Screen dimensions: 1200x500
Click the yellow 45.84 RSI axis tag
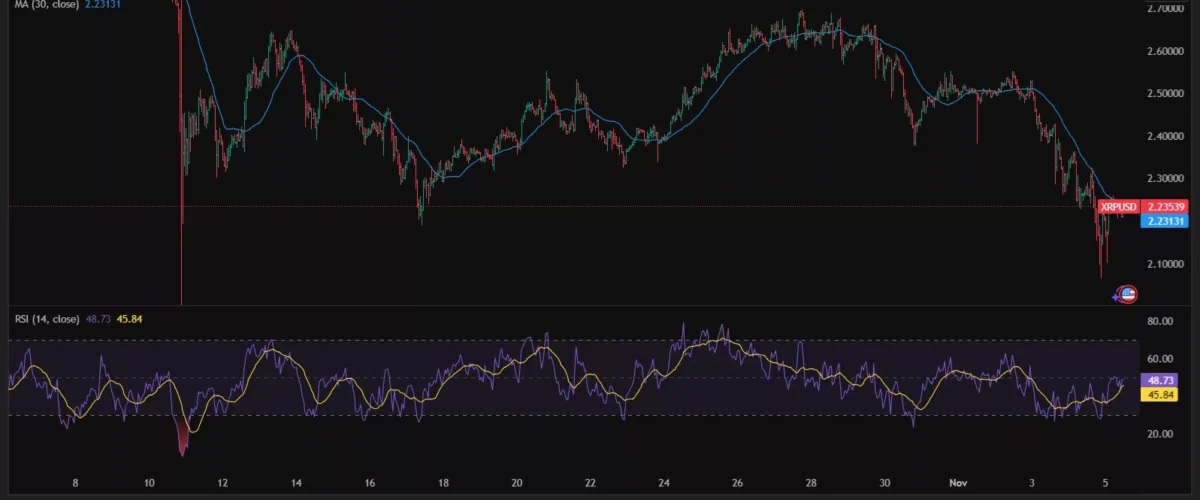coord(1163,396)
